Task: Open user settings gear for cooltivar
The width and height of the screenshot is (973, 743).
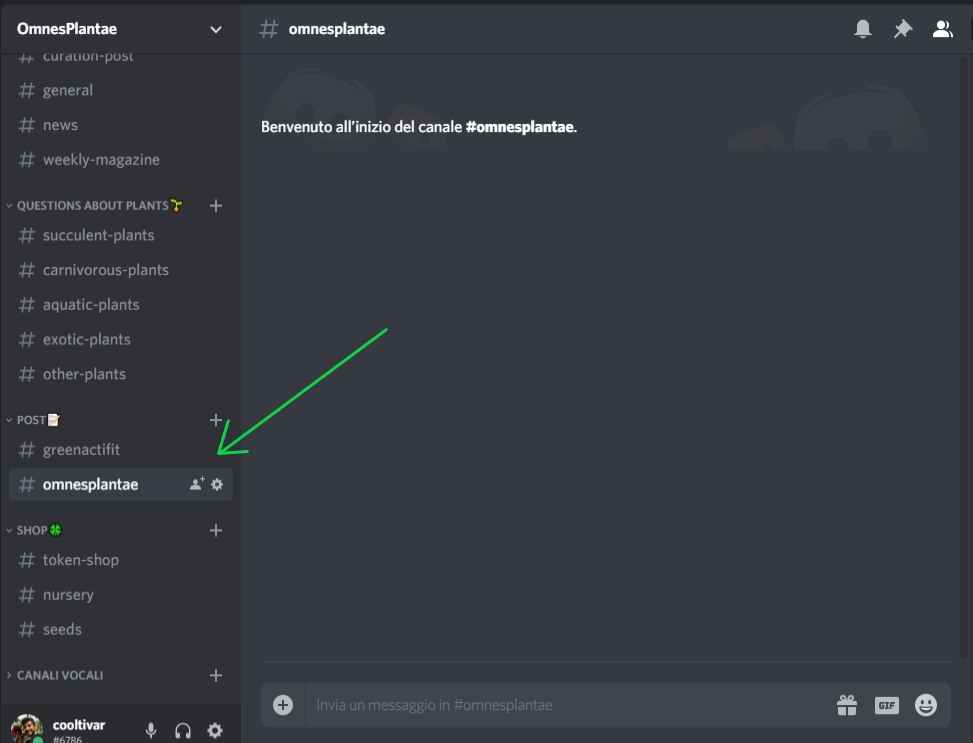Action: 215,731
